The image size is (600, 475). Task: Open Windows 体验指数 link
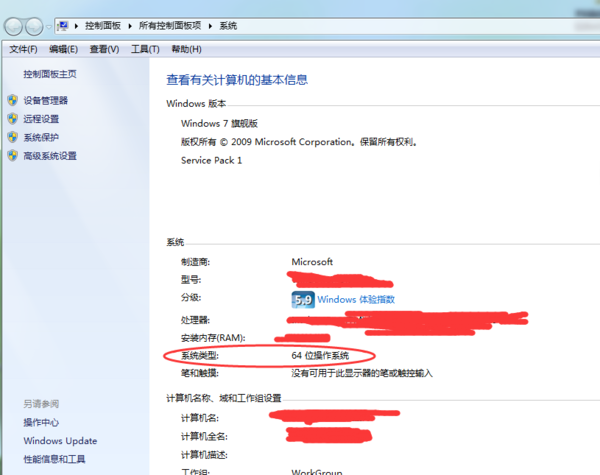pos(356,299)
